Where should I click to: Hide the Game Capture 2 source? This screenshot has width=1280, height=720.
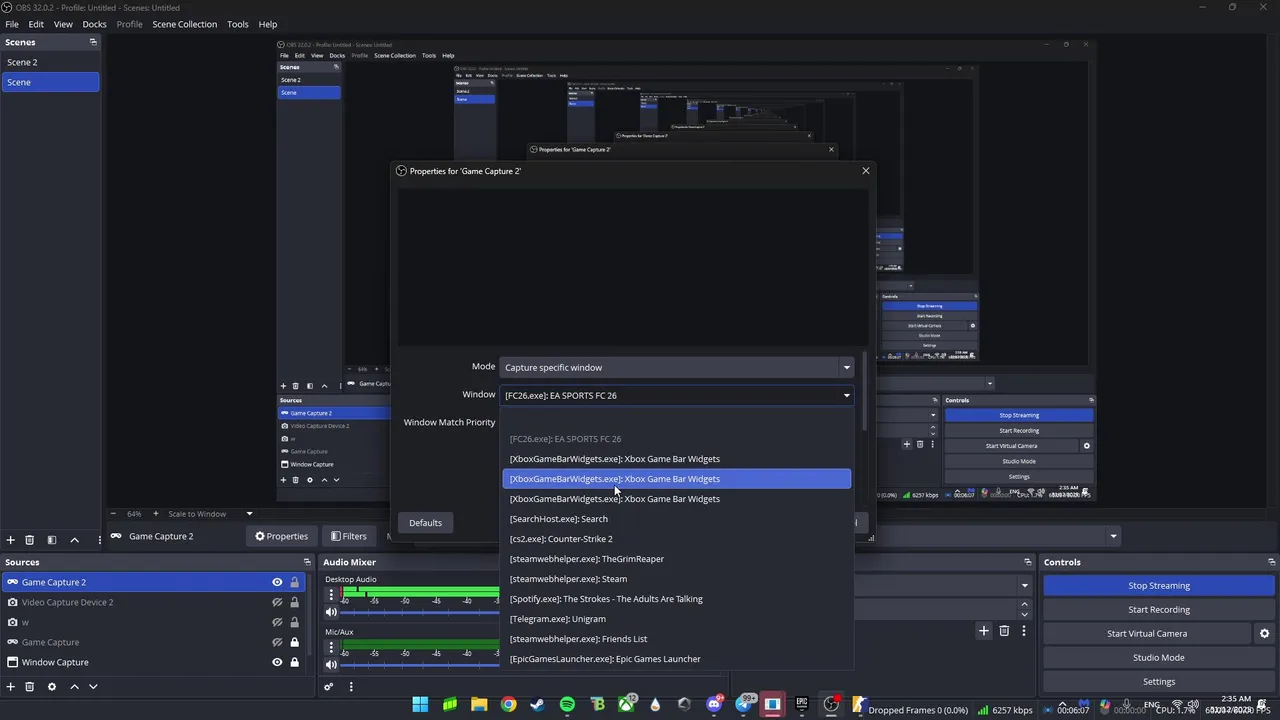277,582
